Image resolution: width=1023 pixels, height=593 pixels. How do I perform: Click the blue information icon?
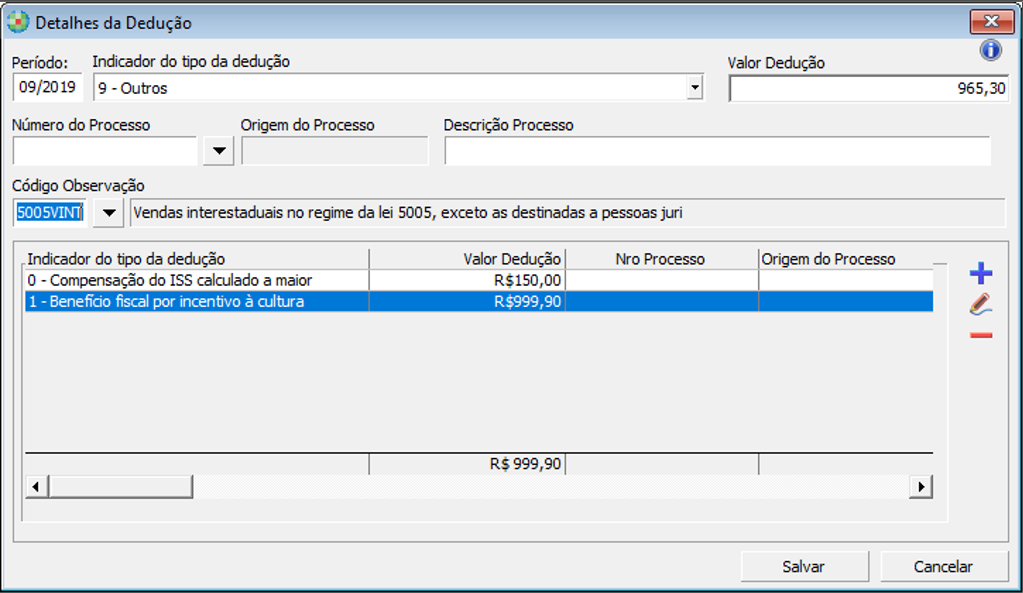[990, 51]
